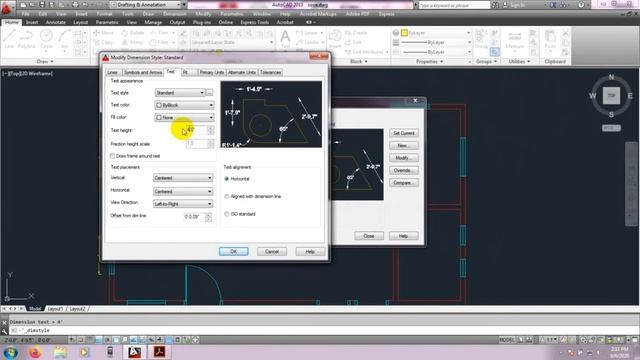Viewport: 640px width, 360px height.
Task: Click Help in Modify Dimension Style dialog
Action: click(310, 251)
